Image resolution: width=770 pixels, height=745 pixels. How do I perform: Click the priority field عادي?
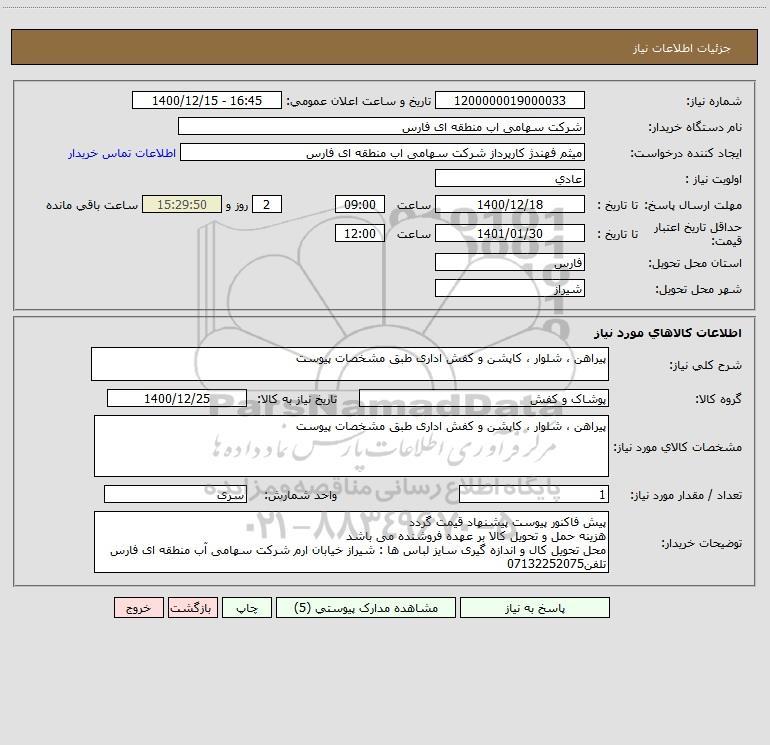pyautogui.click(x=510, y=178)
